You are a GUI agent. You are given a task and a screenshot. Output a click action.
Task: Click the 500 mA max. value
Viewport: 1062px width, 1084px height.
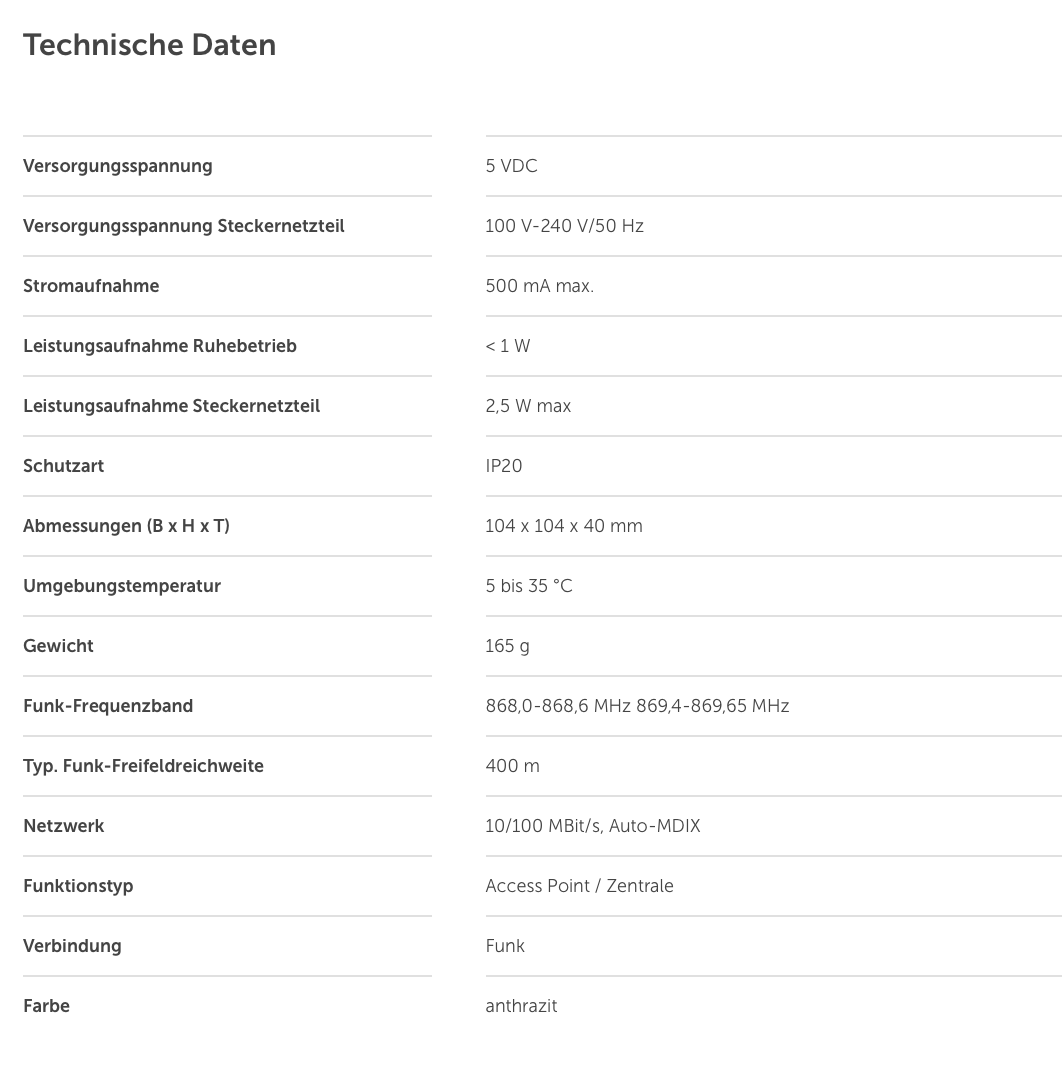[x=540, y=286]
